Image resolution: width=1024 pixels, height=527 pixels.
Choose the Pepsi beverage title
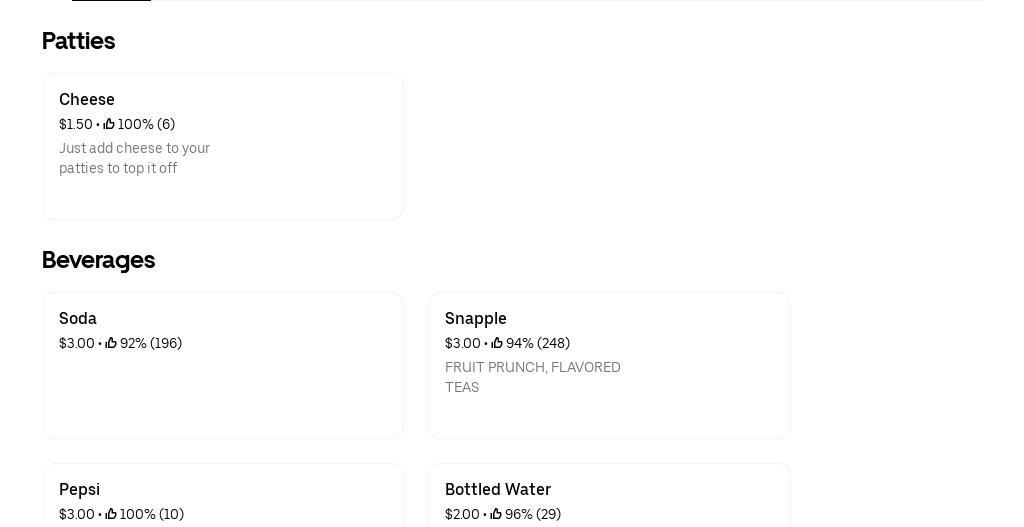(80, 490)
